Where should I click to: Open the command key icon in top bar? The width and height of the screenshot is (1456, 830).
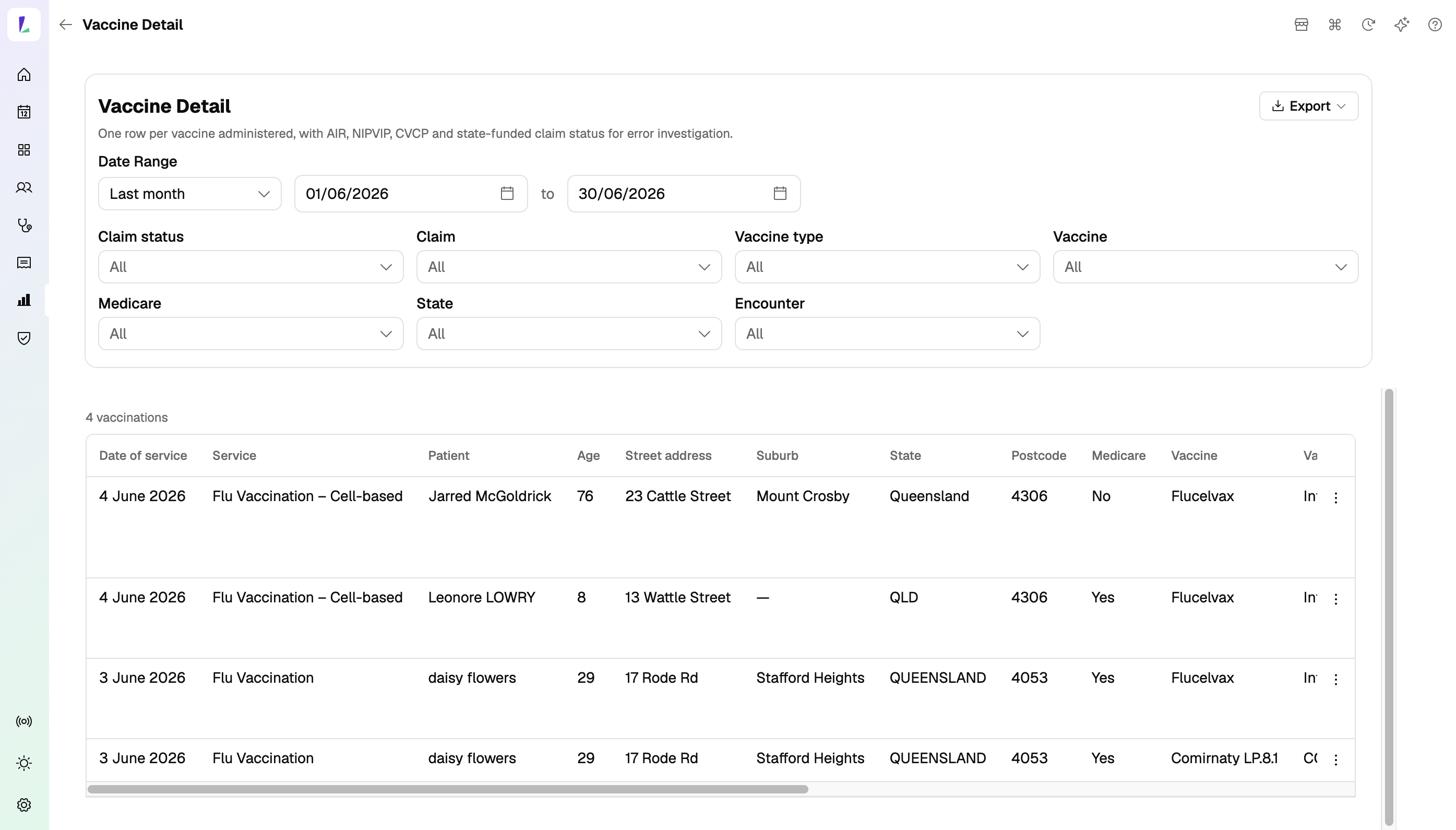[x=1334, y=25]
